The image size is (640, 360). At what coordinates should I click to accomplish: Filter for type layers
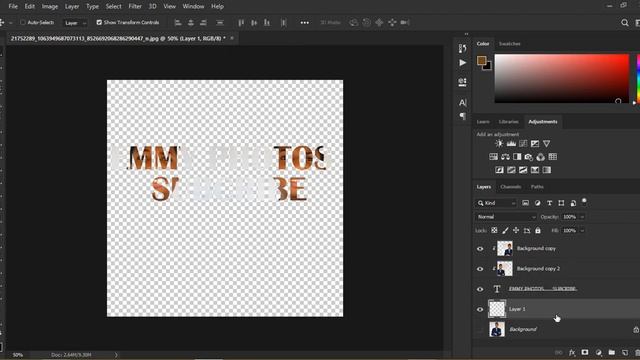pos(549,203)
